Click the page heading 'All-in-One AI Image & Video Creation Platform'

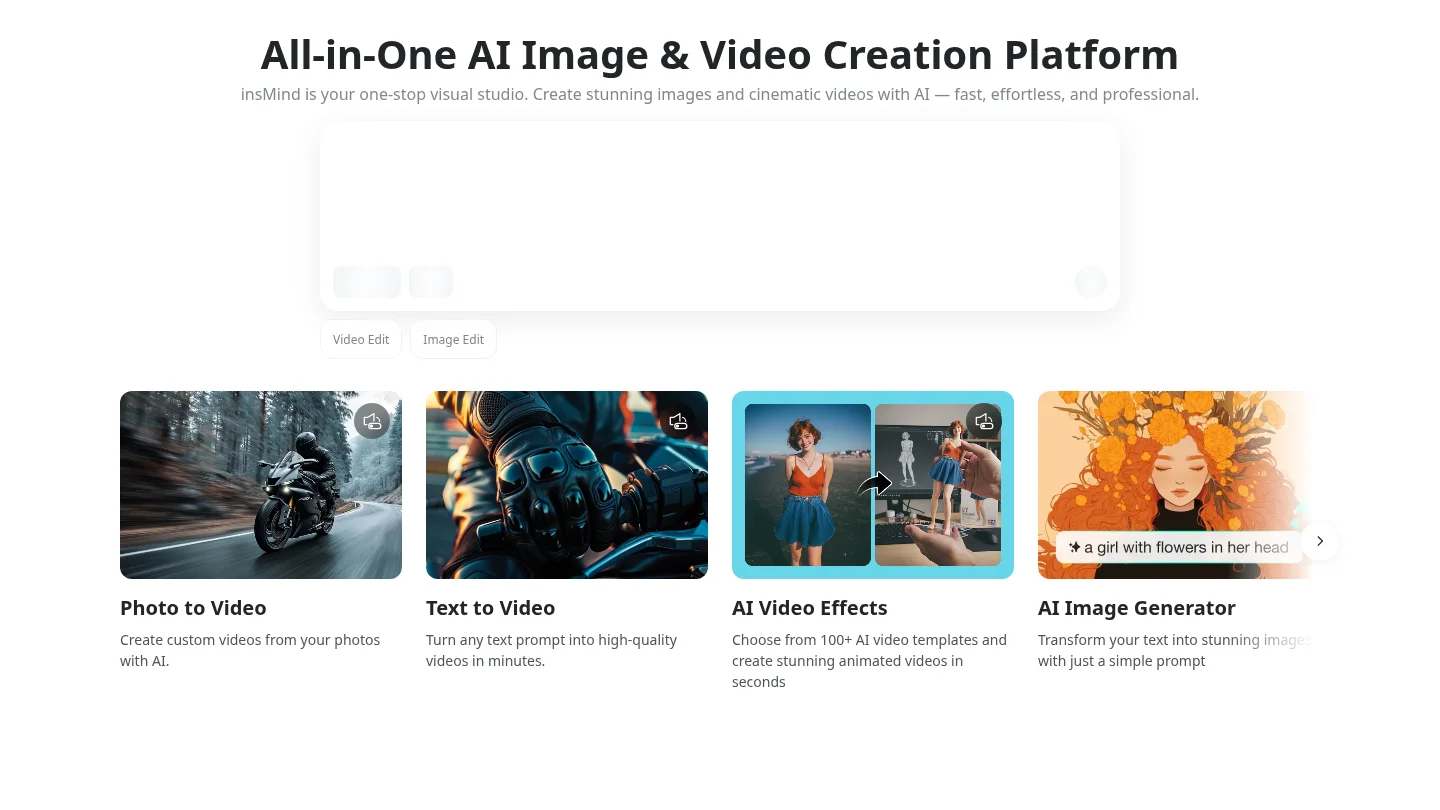tap(720, 55)
